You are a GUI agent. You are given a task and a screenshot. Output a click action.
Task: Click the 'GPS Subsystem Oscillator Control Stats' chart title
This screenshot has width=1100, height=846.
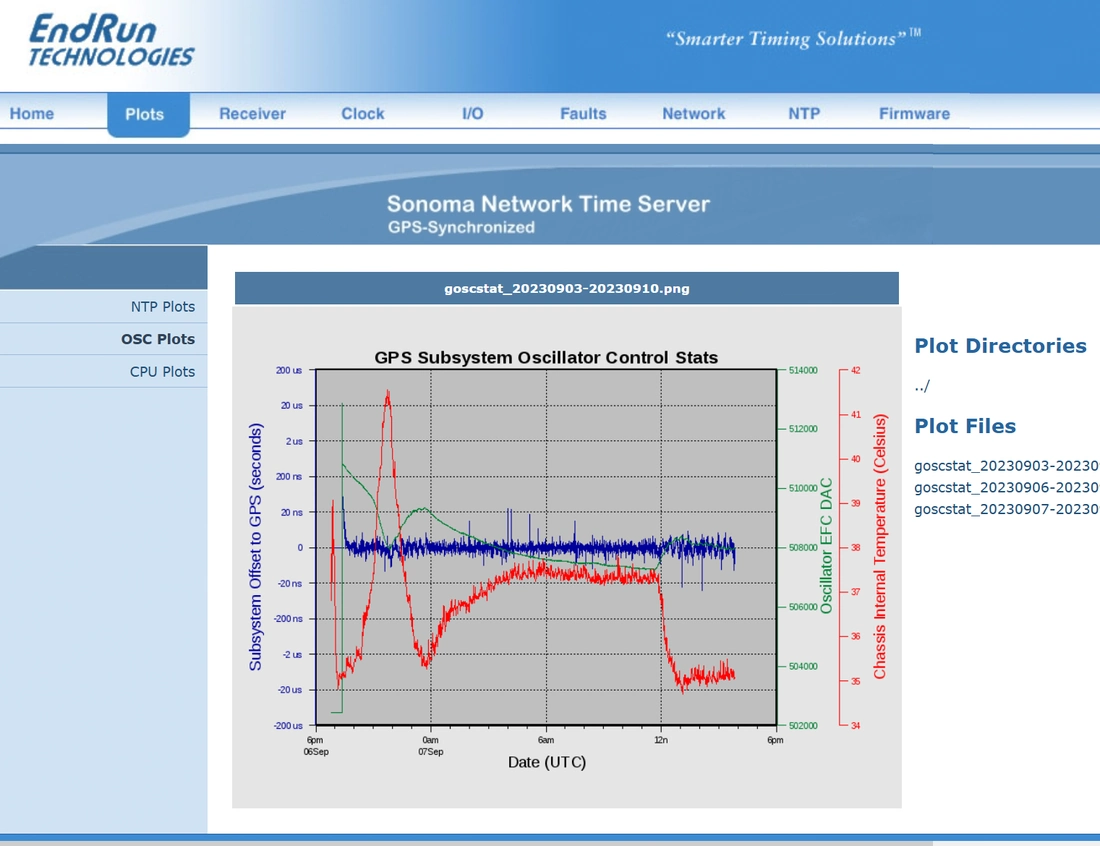546,358
